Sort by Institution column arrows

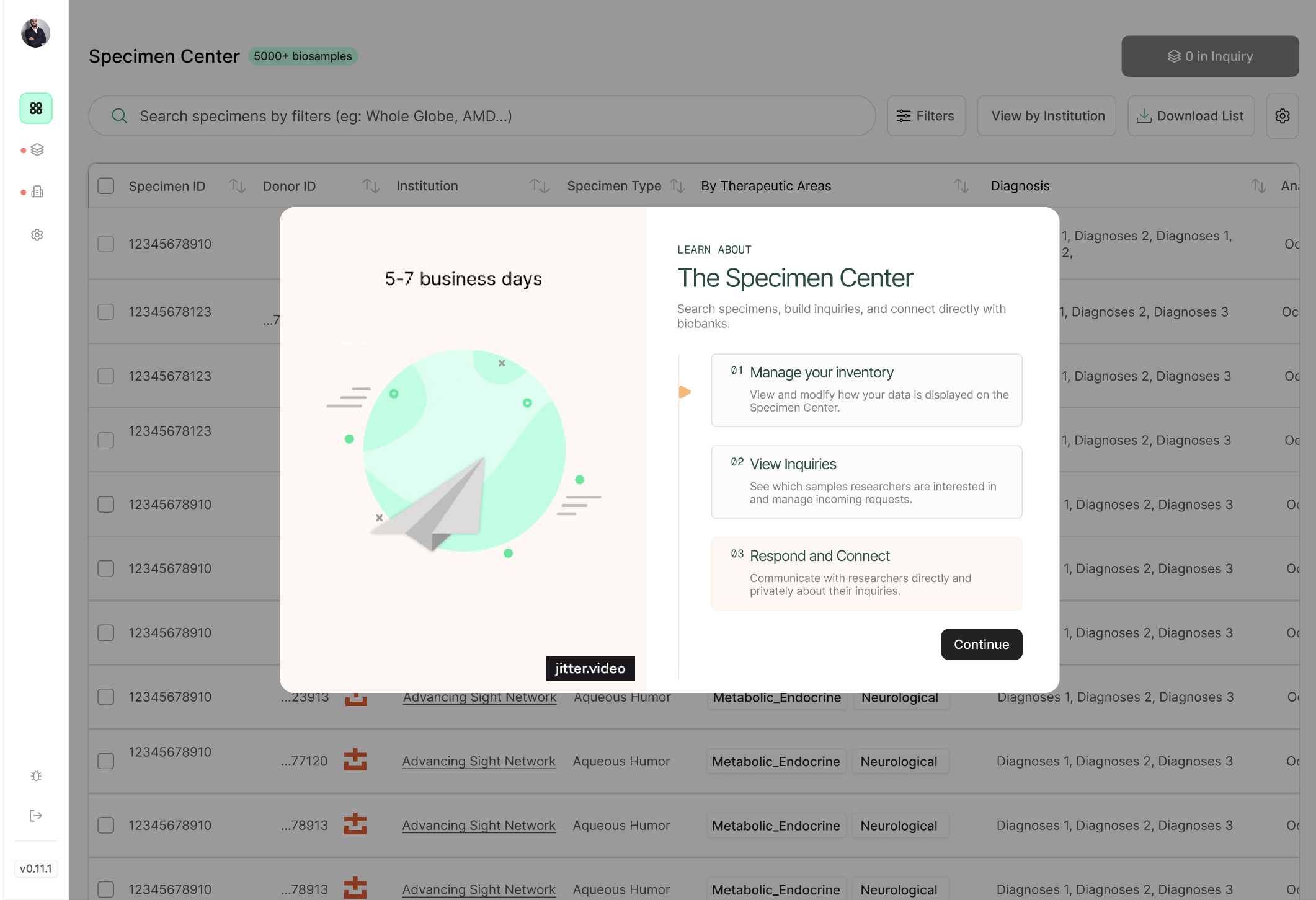tap(539, 185)
